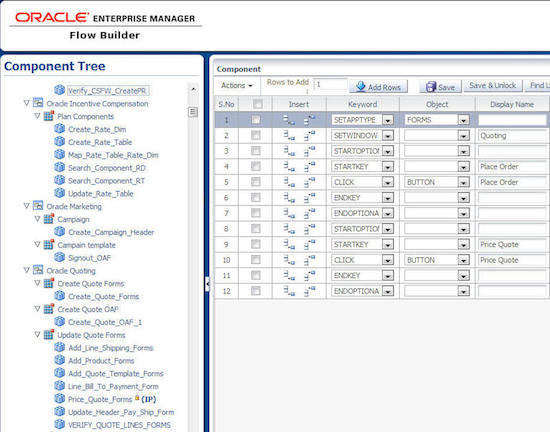
Task: Click the Plan Components grid icon
Action: (x=49, y=116)
